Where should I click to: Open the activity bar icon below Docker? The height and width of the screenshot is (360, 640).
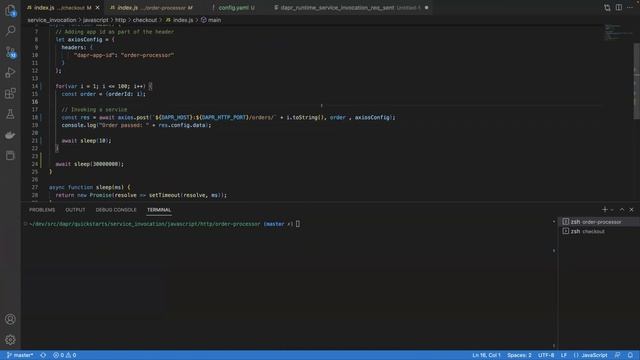click(10, 156)
